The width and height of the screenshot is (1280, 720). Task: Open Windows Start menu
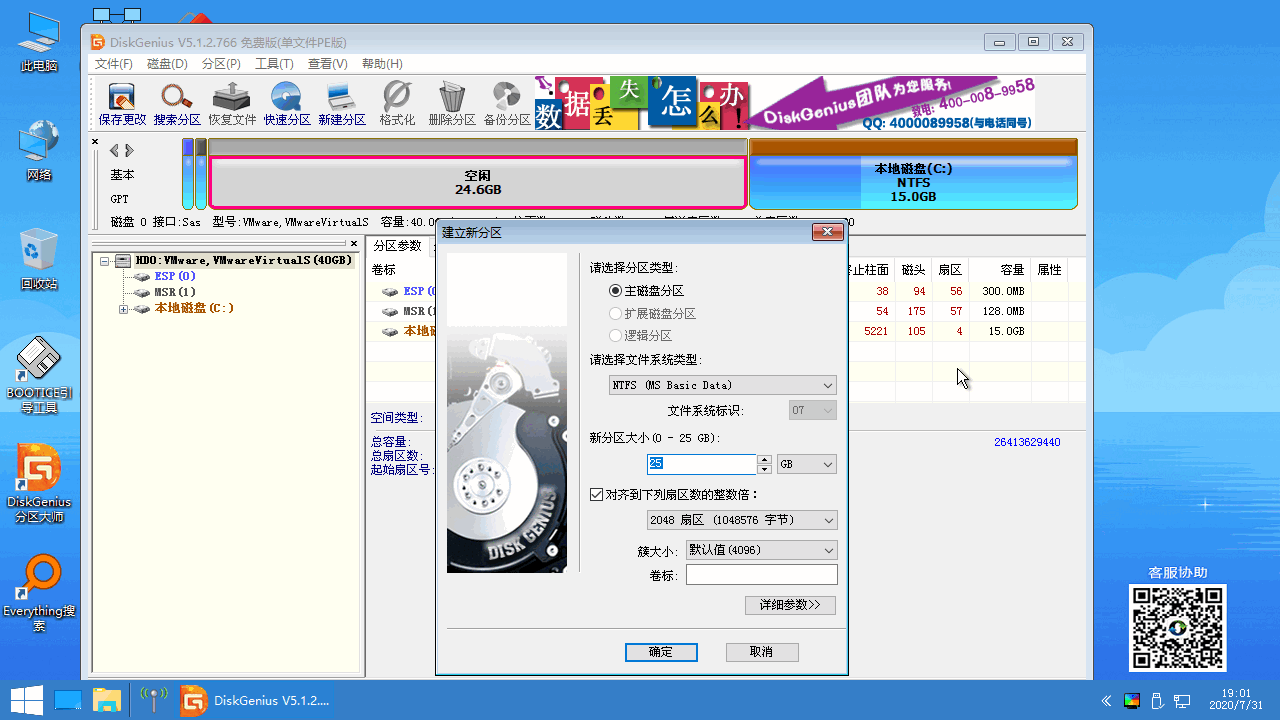click(x=26, y=700)
